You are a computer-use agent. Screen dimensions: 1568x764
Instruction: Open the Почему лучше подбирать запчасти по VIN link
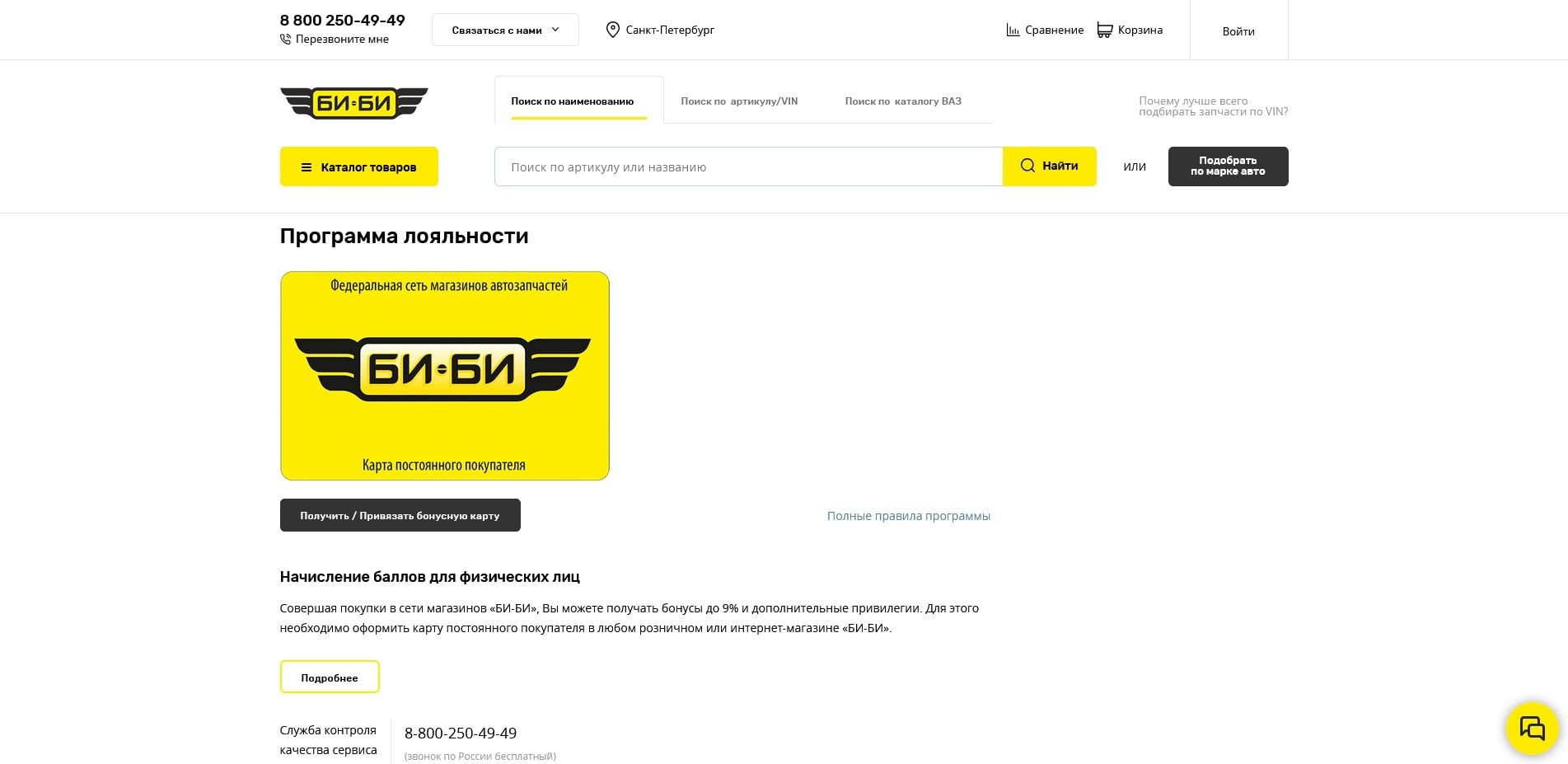(1213, 106)
